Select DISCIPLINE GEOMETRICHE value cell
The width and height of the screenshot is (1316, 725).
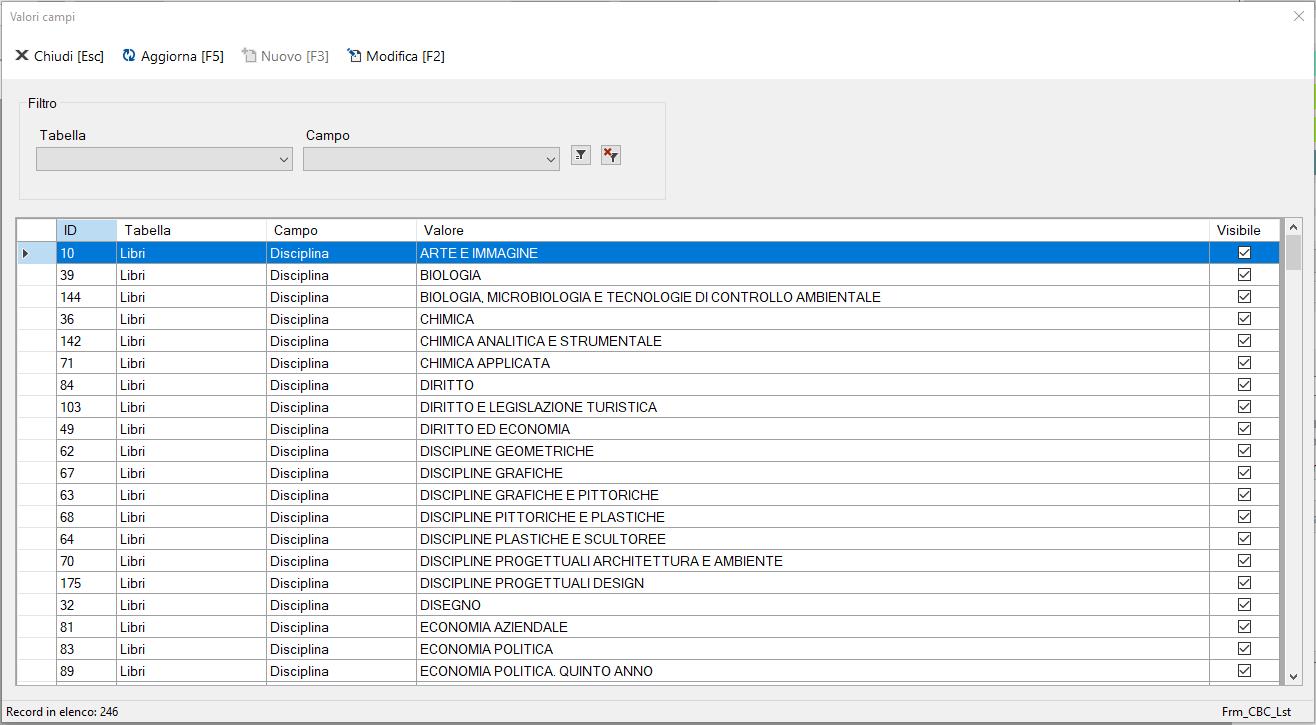813,451
